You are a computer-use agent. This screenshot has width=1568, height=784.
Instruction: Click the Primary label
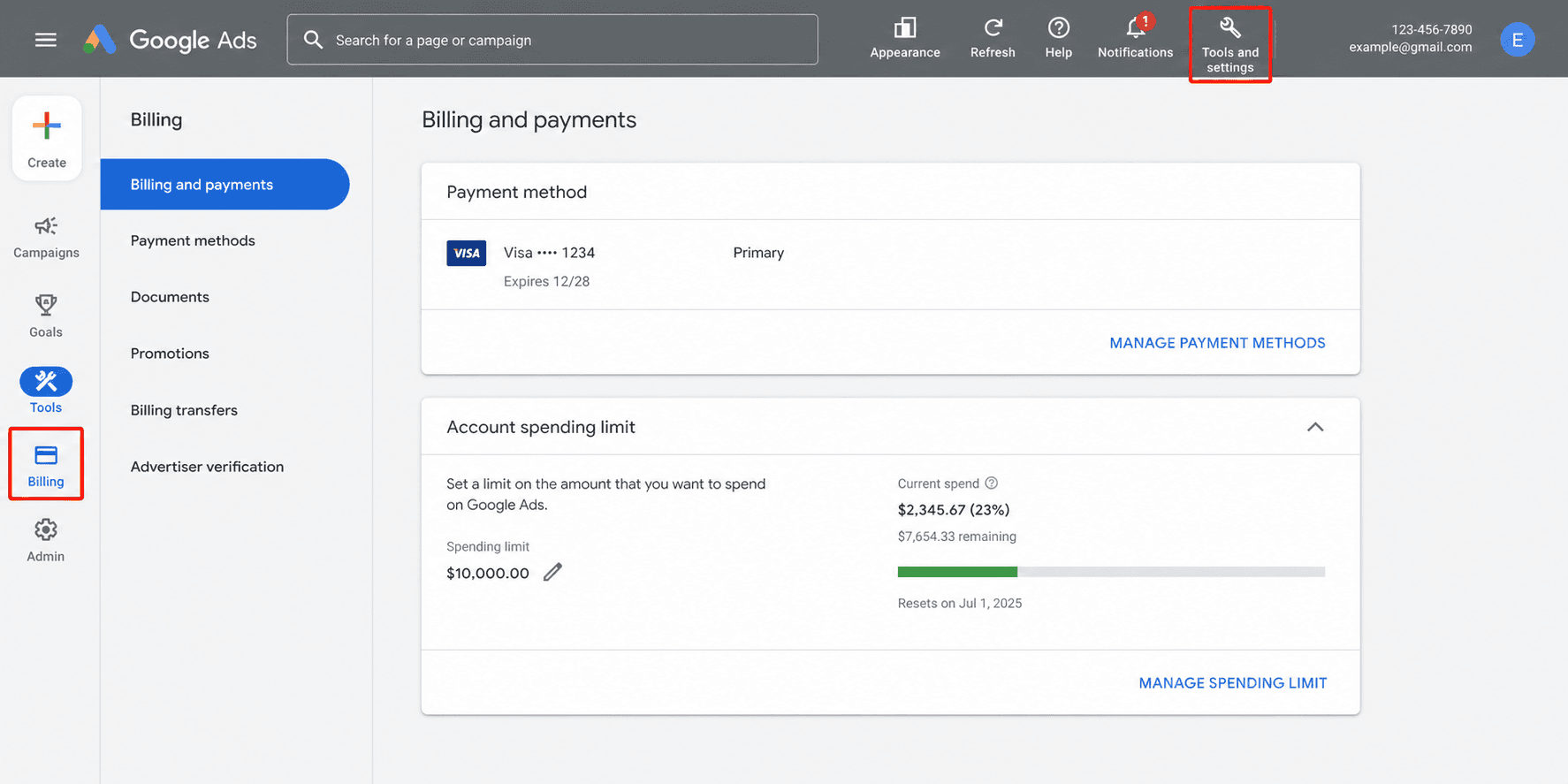pos(758,253)
